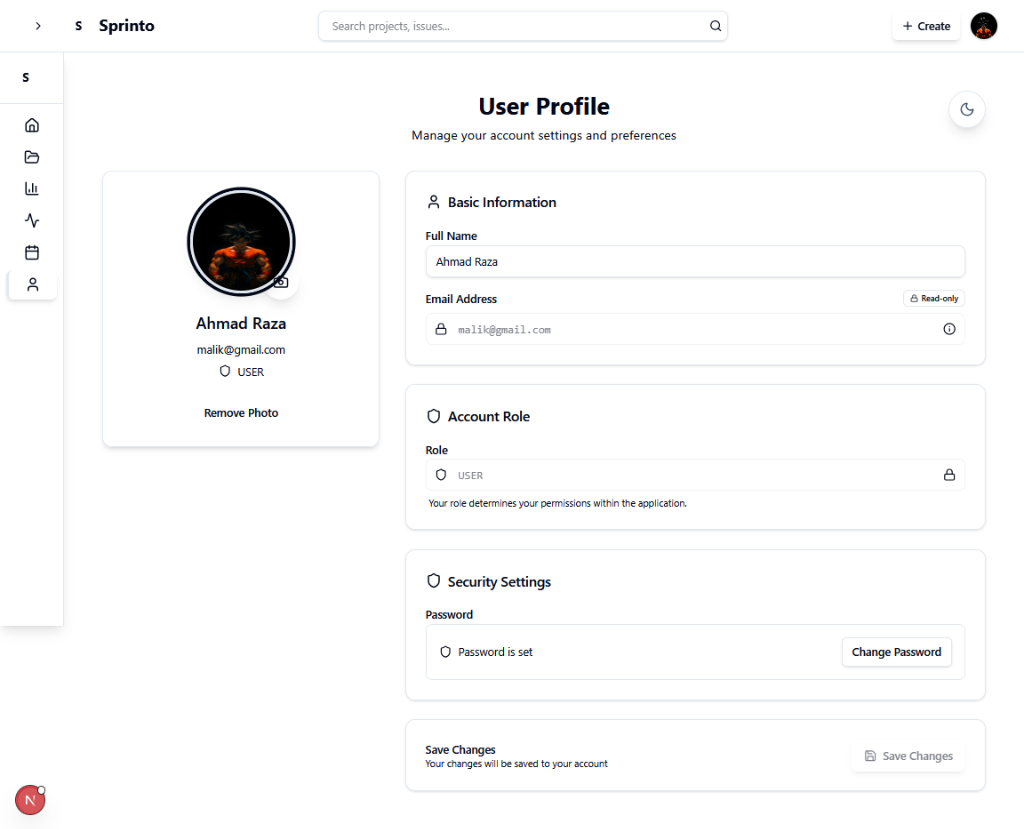Open the user avatar menu in header
This screenshot has width=1024, height=829.
[x=984, y=26]
